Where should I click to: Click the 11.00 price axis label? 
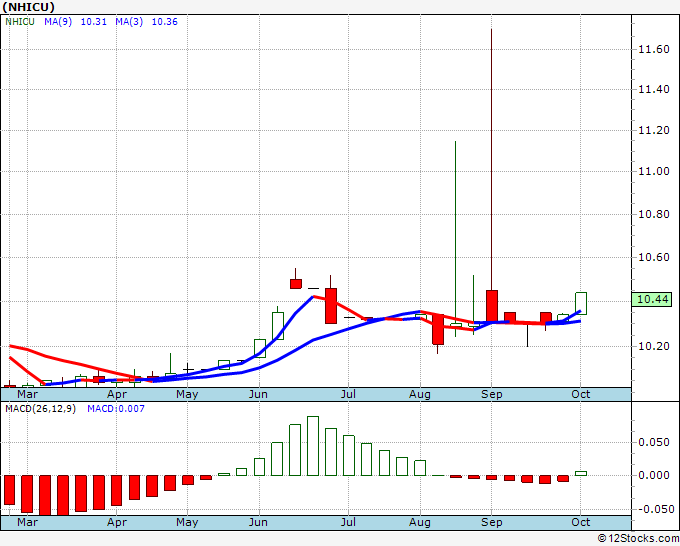654,171
